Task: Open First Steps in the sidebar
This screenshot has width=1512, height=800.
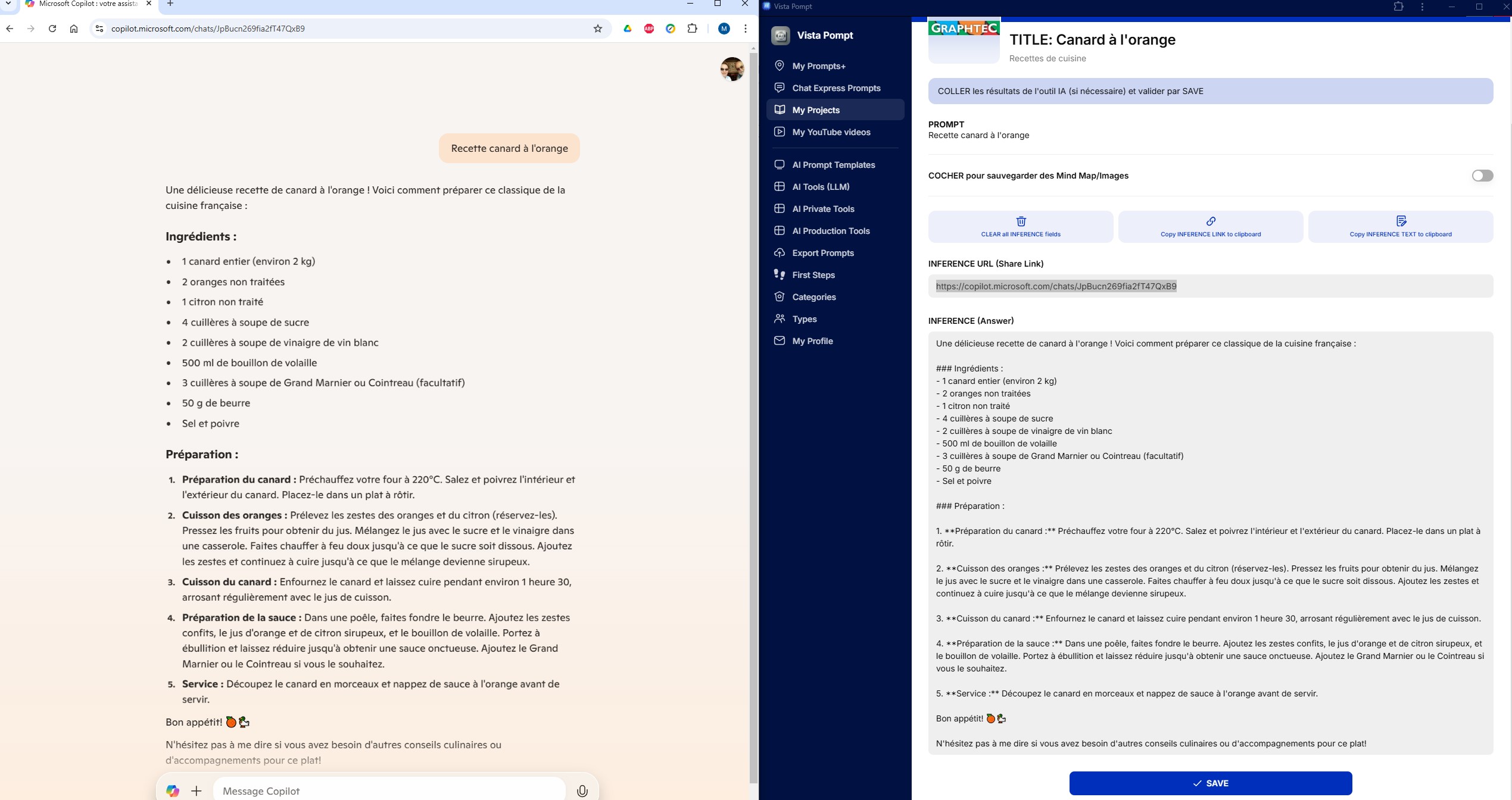Action: tap(835, 275)
